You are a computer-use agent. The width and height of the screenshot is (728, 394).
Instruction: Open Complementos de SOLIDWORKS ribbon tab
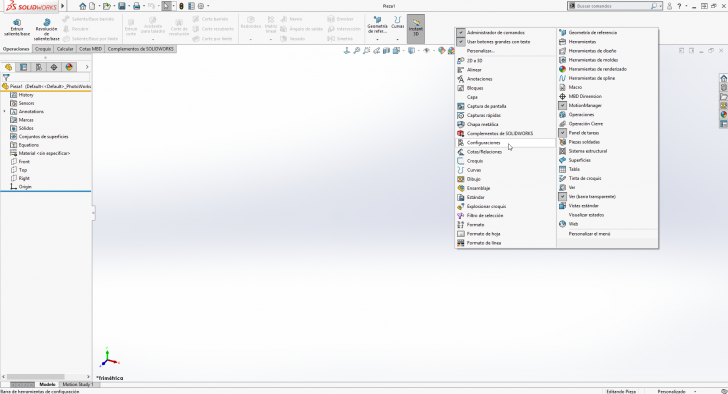[x=141, y=49]
